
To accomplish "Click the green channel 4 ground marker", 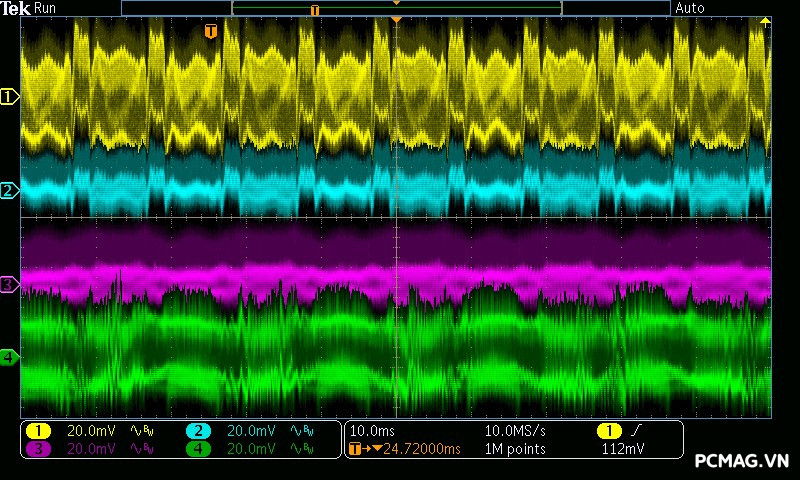I will pos(10,357).
